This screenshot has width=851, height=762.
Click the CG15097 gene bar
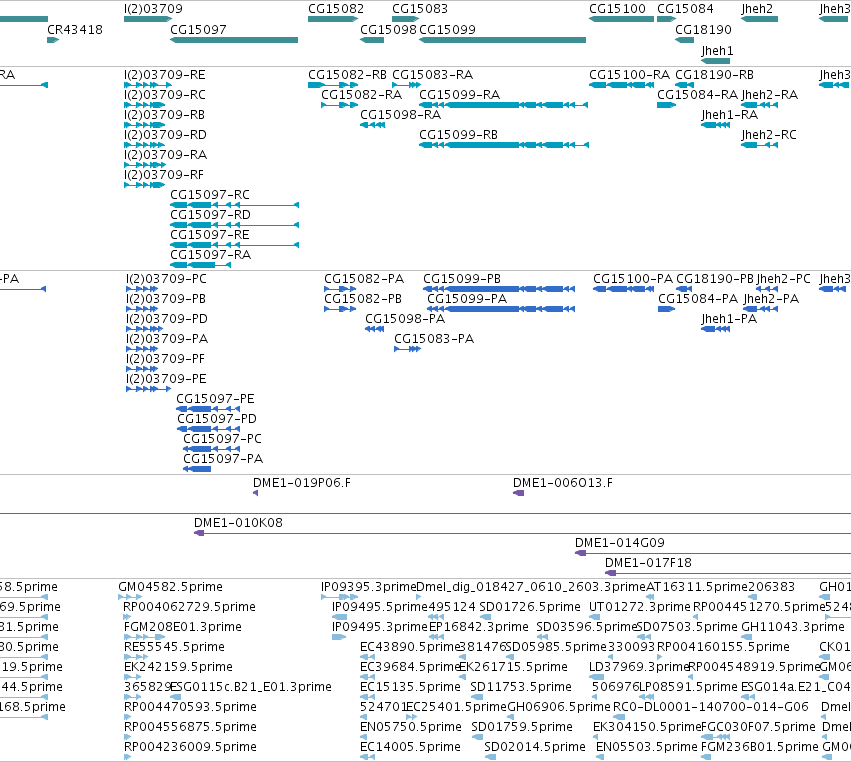coord(234,40)
